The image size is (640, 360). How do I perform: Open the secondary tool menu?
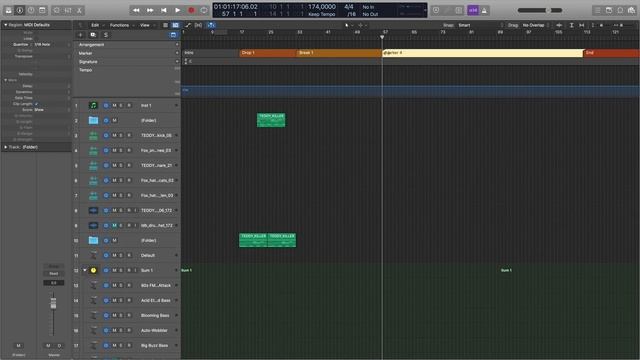click(x=362, y=25)
